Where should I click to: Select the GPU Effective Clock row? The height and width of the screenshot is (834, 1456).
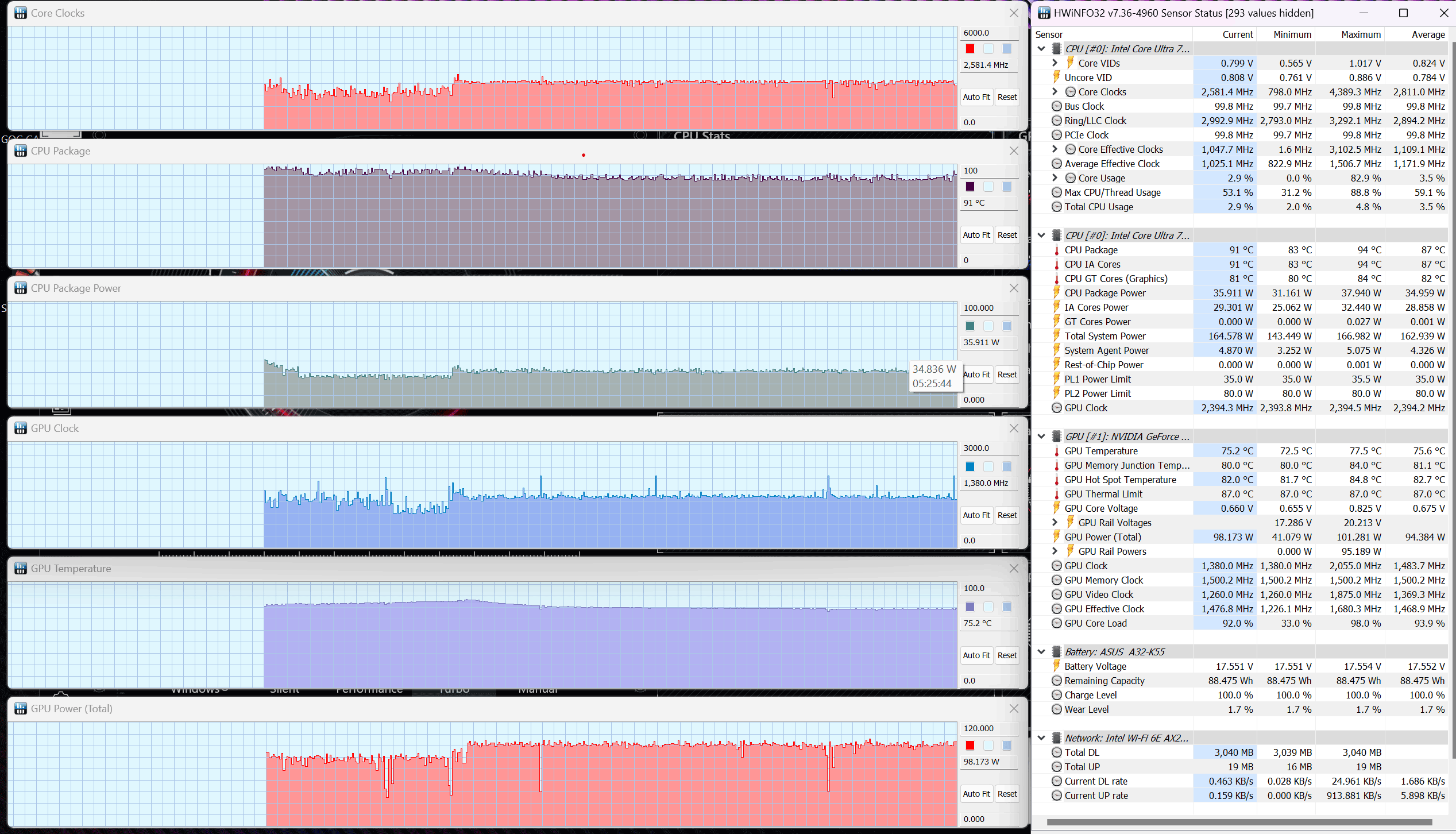[1241, 609]
